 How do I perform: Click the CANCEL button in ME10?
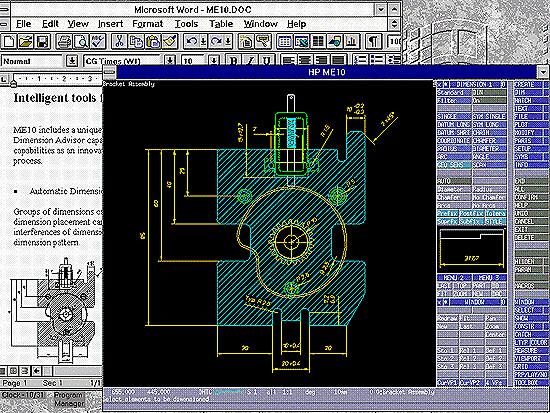point(528,221)
